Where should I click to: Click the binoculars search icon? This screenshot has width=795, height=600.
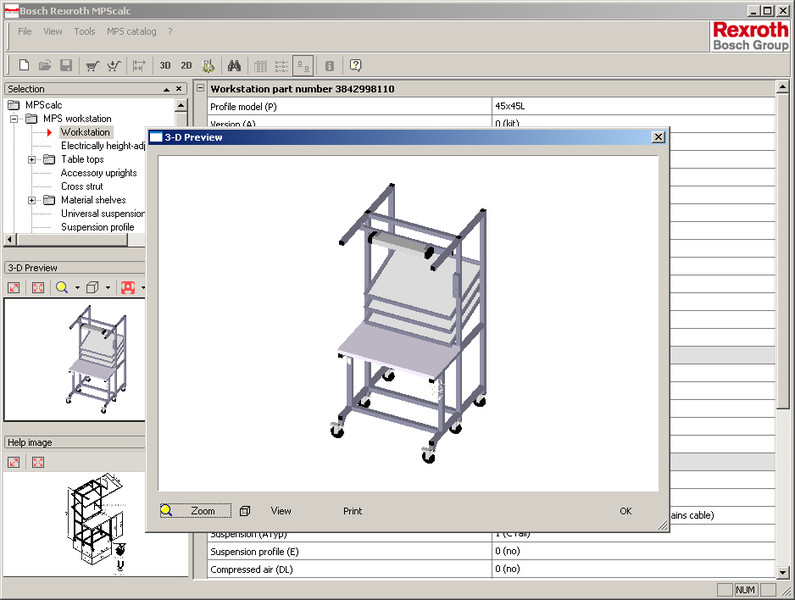233,66
